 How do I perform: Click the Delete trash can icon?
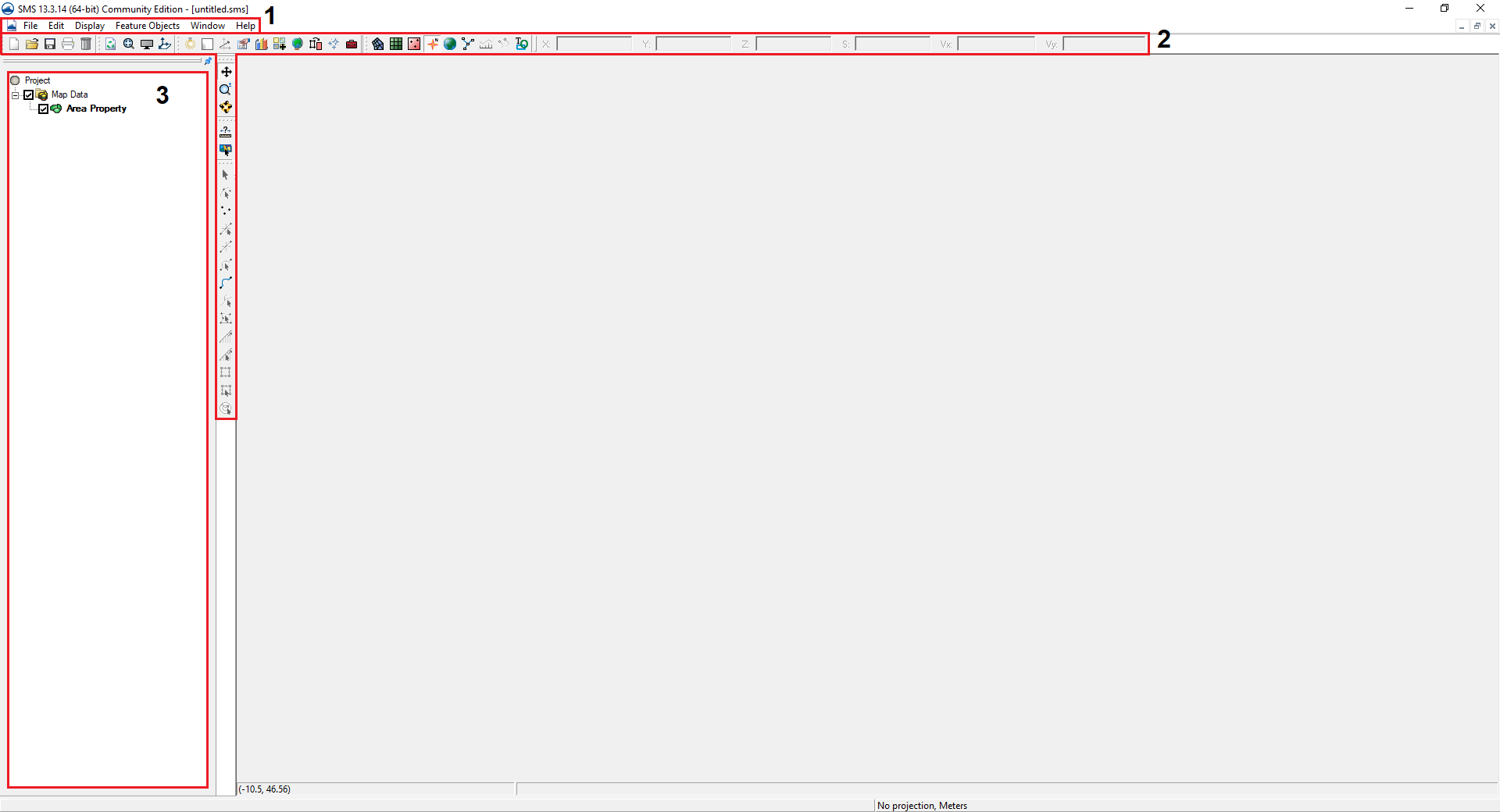click(x=86, y=45)
